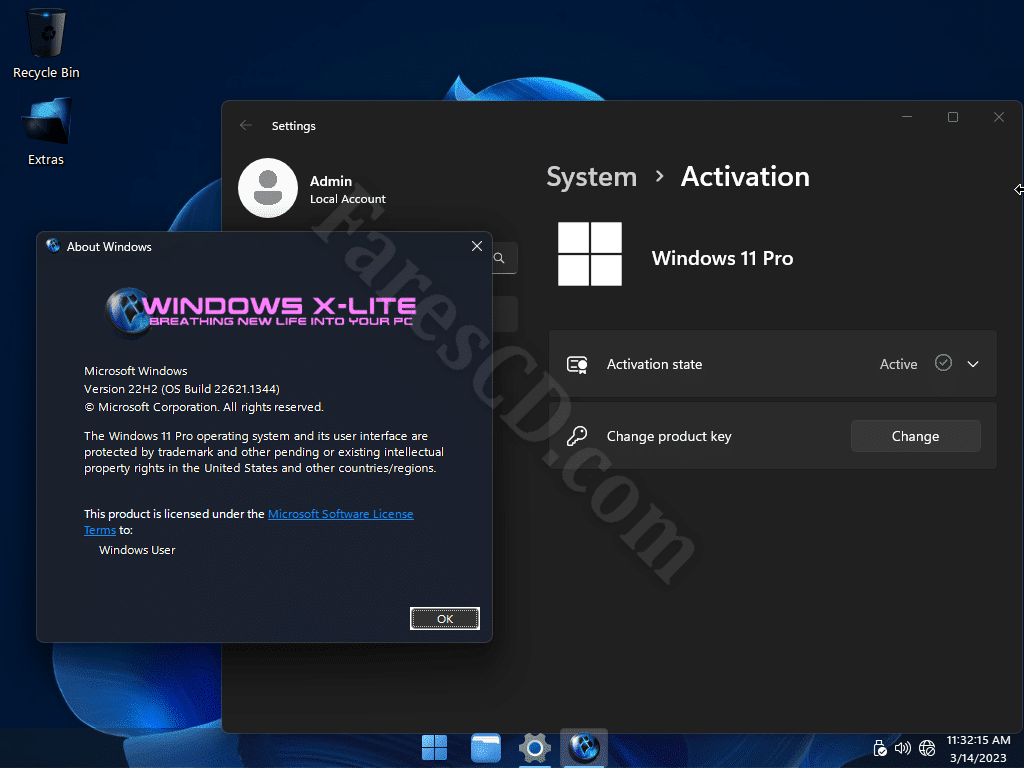Click the Settings search magnifier icon

[x=500, y=258]
